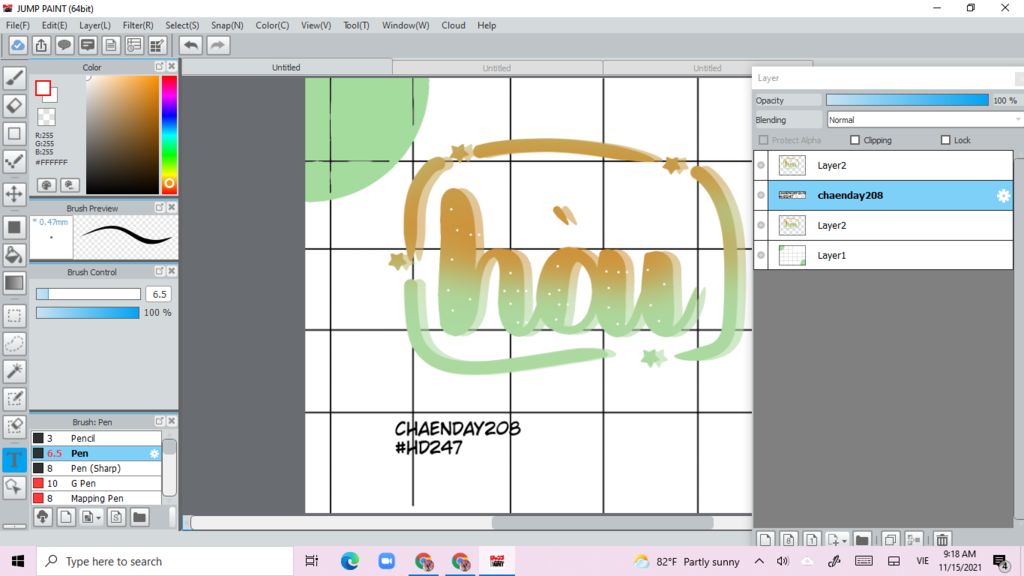
Task: Select the Bucket fill tool
Action: [14, 255]
